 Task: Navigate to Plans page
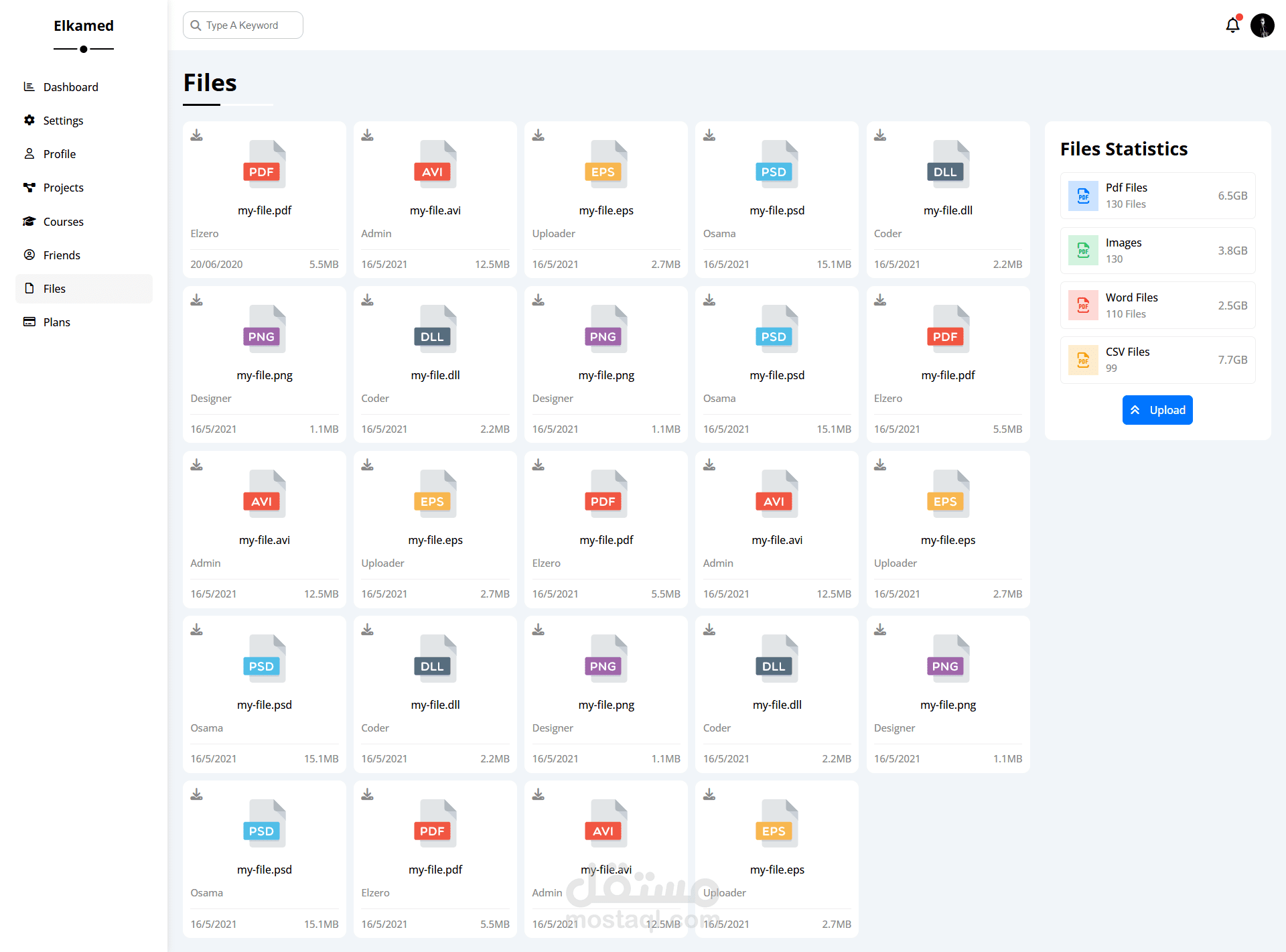(56, 322)
